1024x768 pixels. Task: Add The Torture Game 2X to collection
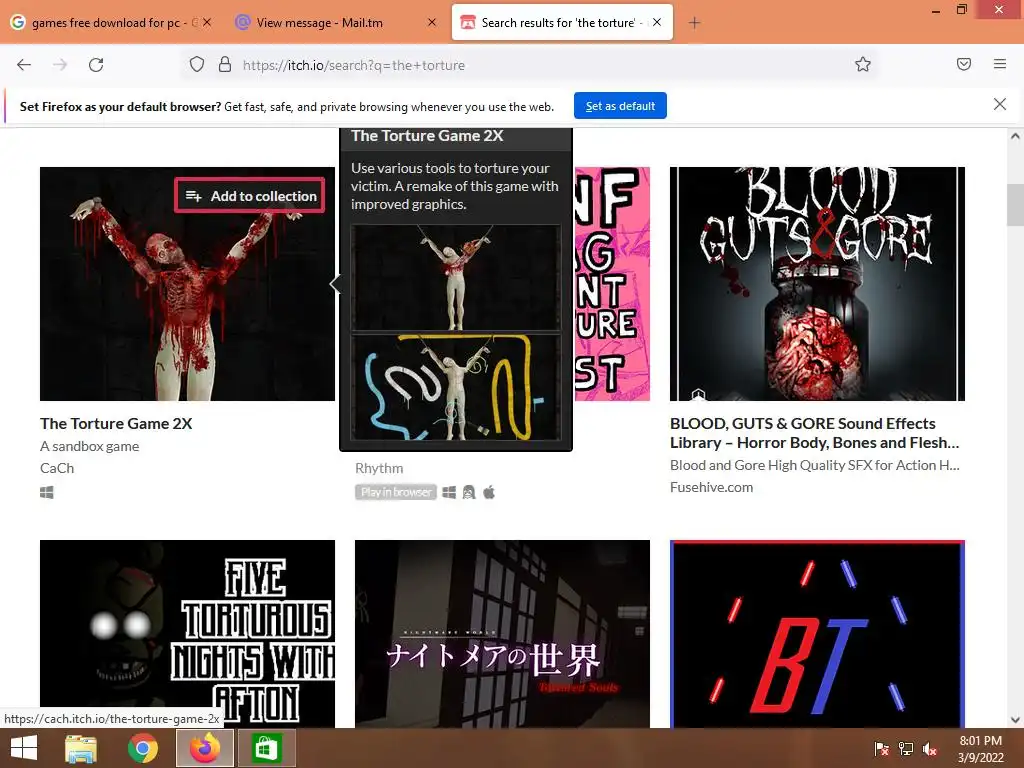(x=250, y=196)
